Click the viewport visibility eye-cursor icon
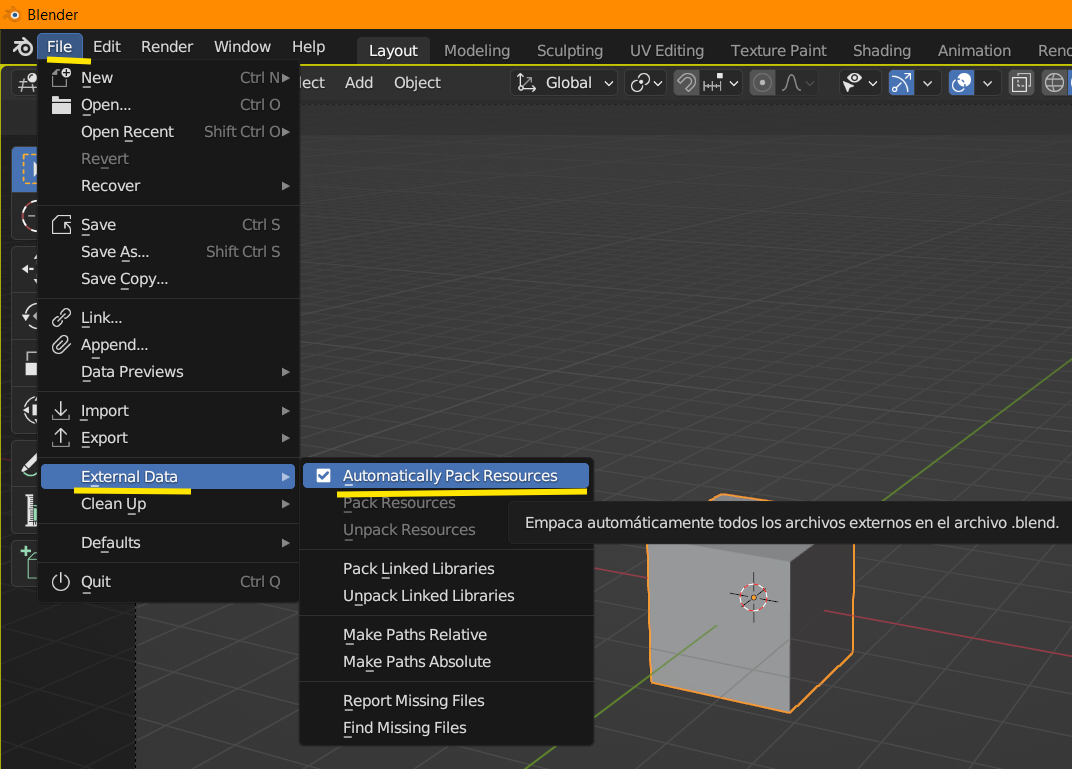 (x=852, y=83)
